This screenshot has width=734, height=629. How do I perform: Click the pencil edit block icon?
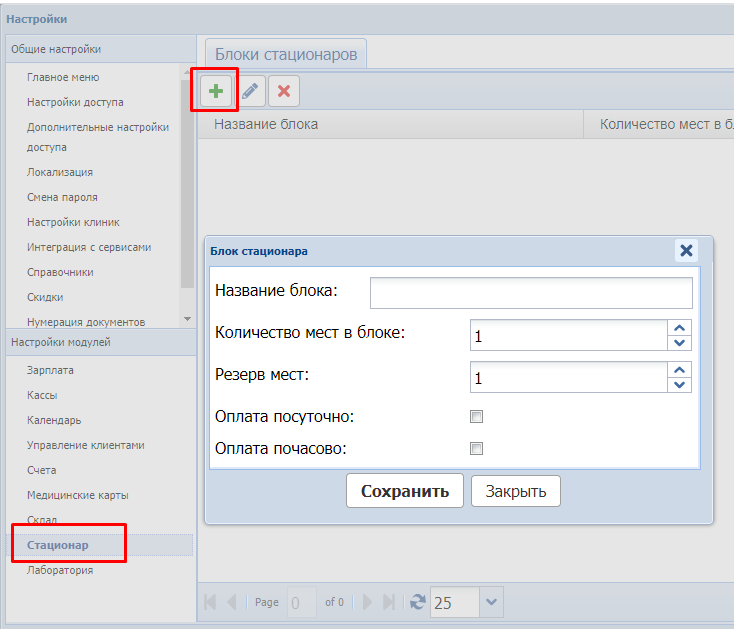pyautogui.click(x=250, y=92)
